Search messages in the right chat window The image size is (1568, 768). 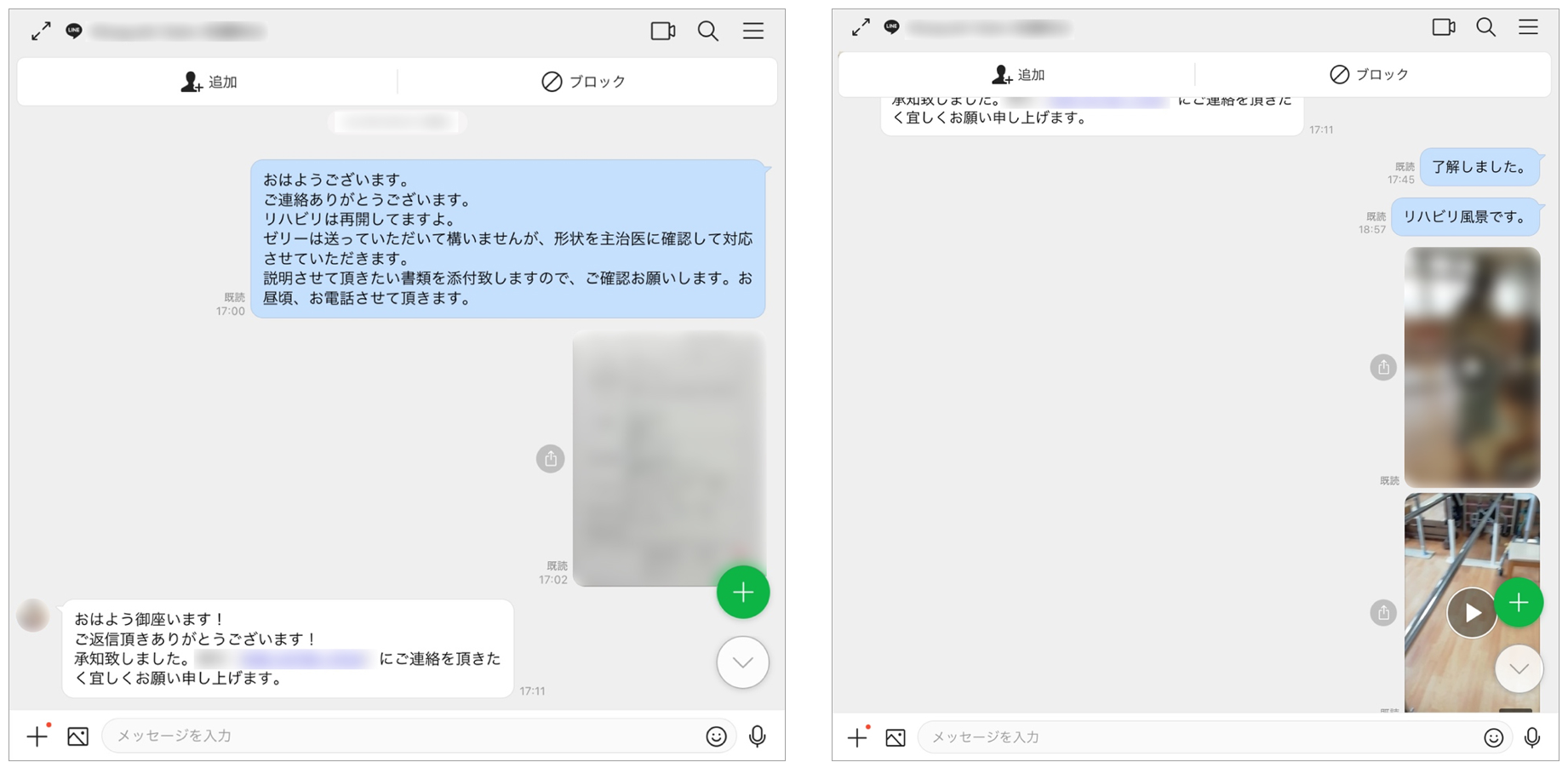[1485, 27]
